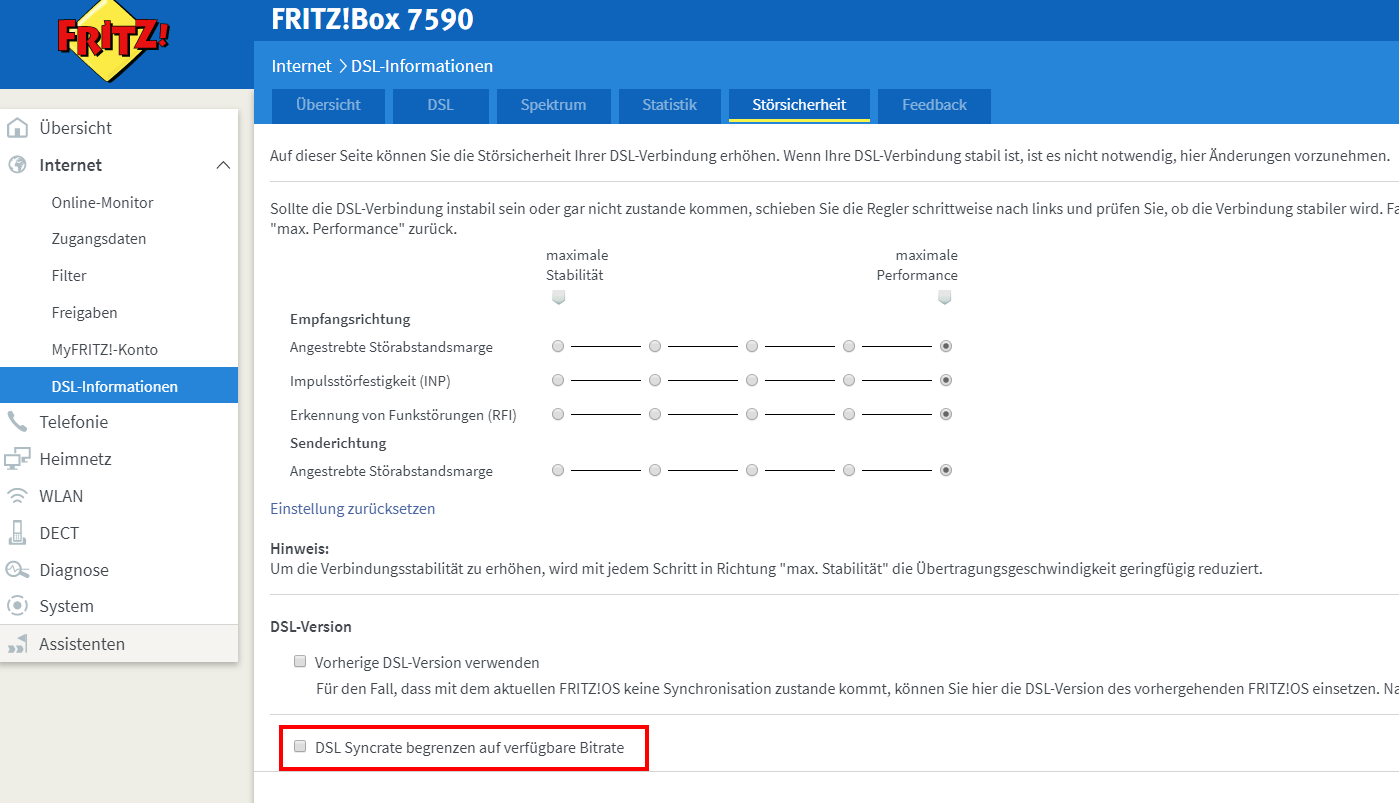Select fourth Impulsstörfestigkeit (INP) radio step

(x=849, y=380)
